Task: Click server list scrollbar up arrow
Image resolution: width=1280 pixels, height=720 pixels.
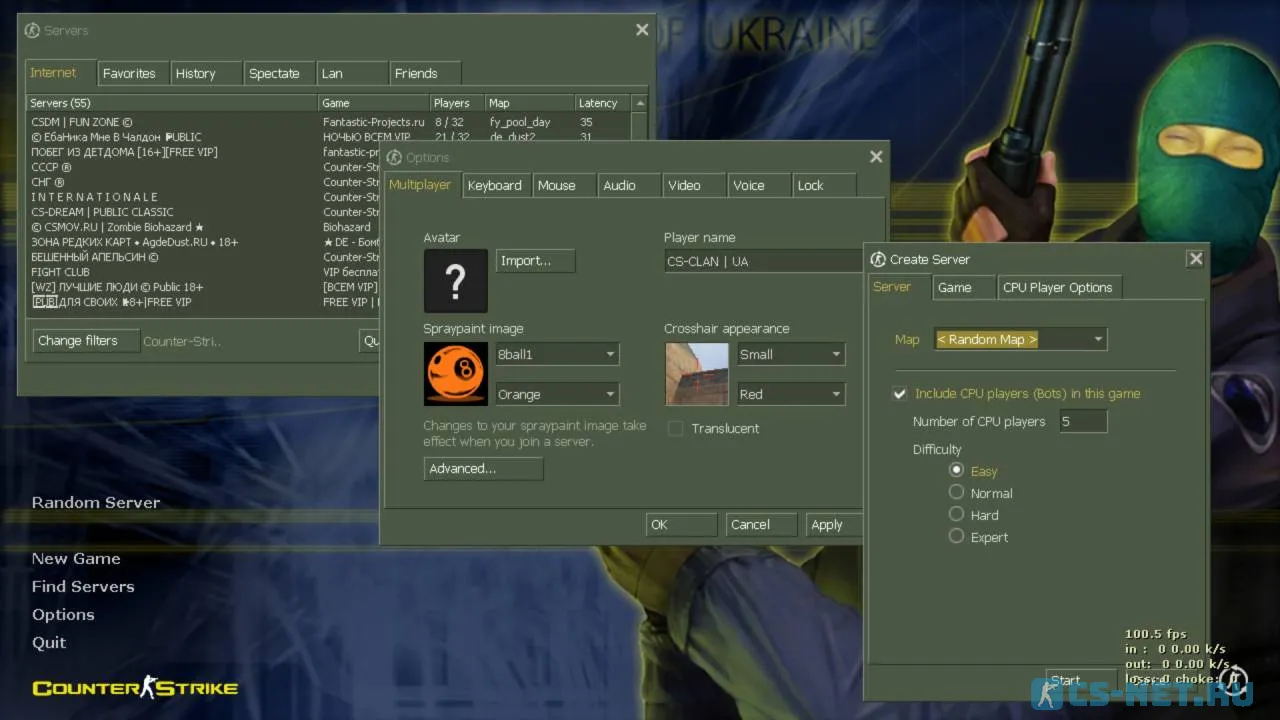Action: click(x=640, y=103)
